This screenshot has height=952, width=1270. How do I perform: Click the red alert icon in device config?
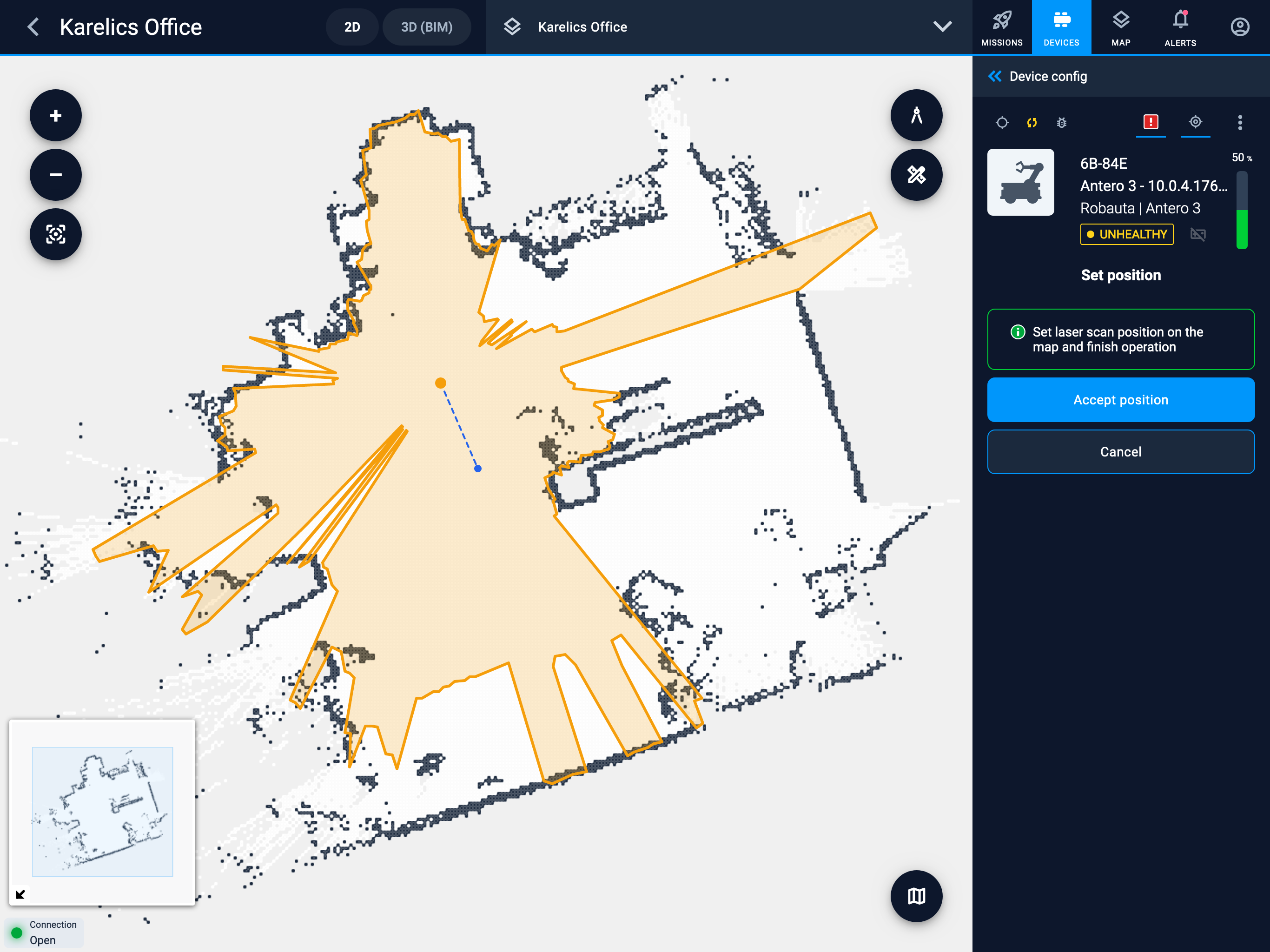(1150, 122)
